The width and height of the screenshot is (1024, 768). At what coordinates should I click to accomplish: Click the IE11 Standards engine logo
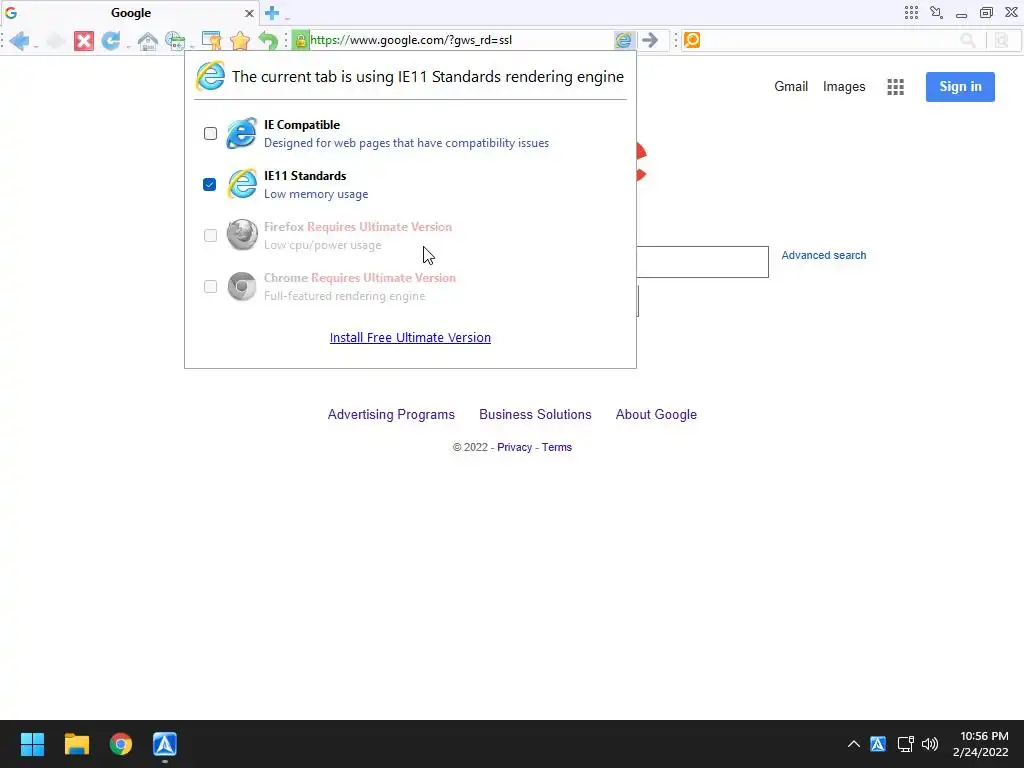click(x=242, y=184)
